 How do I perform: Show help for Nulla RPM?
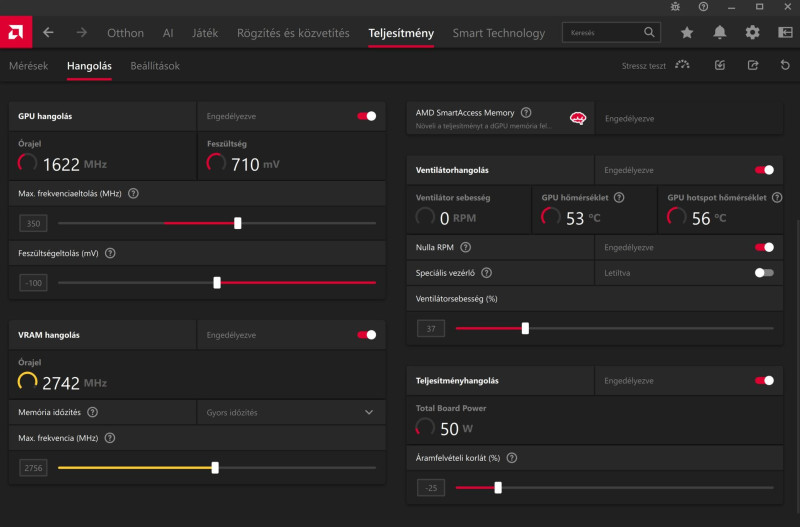465,247
